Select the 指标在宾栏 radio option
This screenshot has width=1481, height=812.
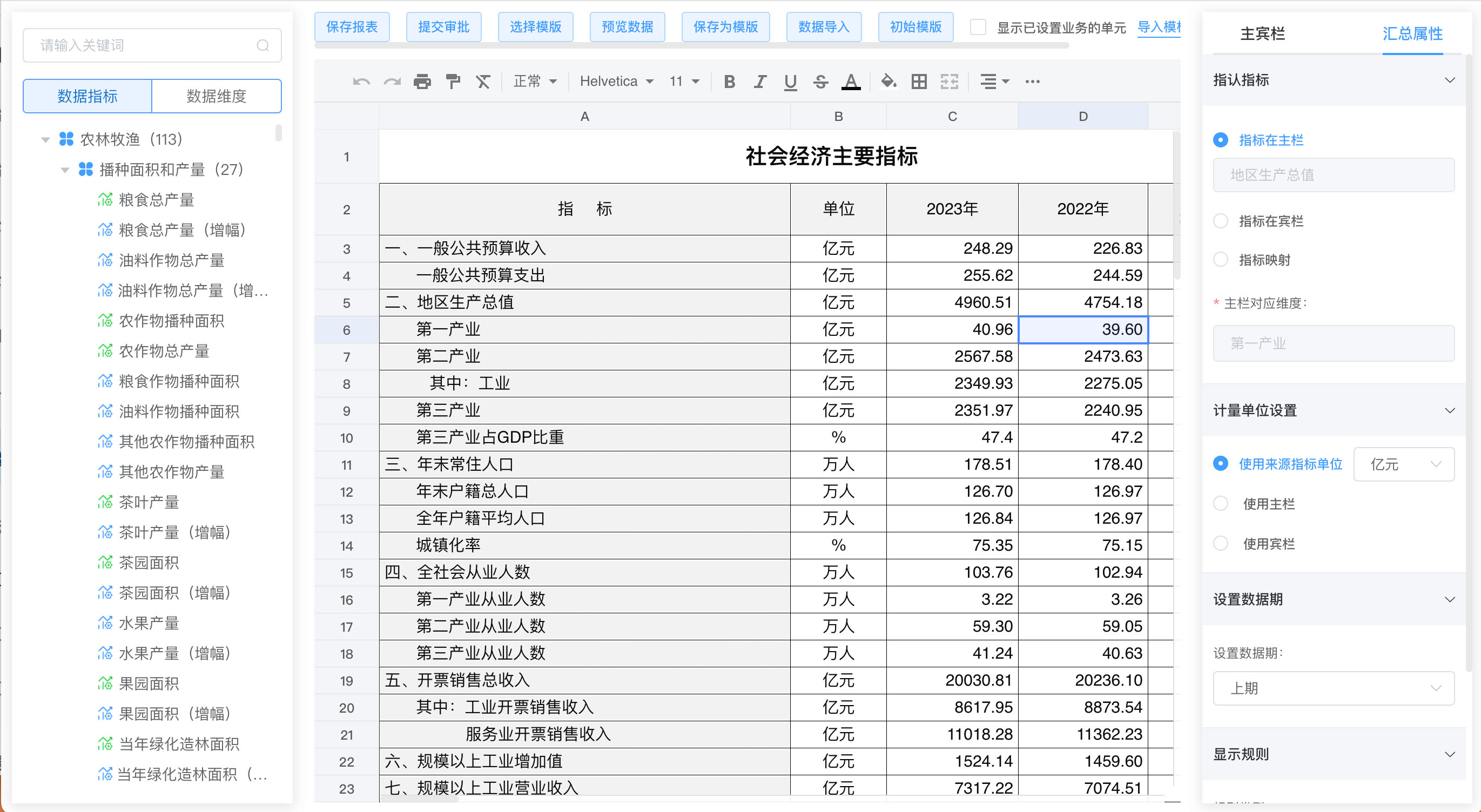(x=1221, y=220)
